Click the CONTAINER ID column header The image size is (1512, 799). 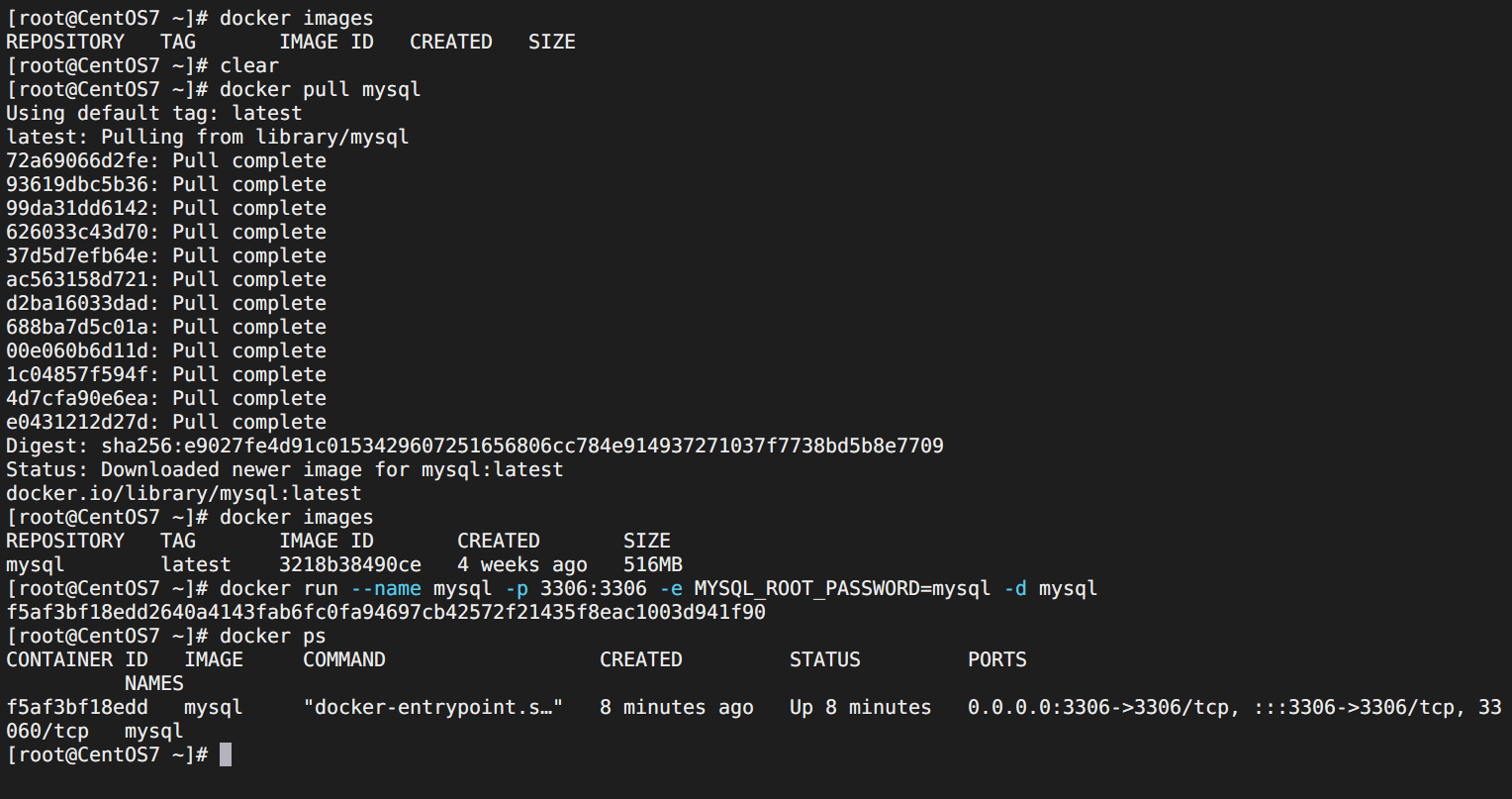click(77, 659)
